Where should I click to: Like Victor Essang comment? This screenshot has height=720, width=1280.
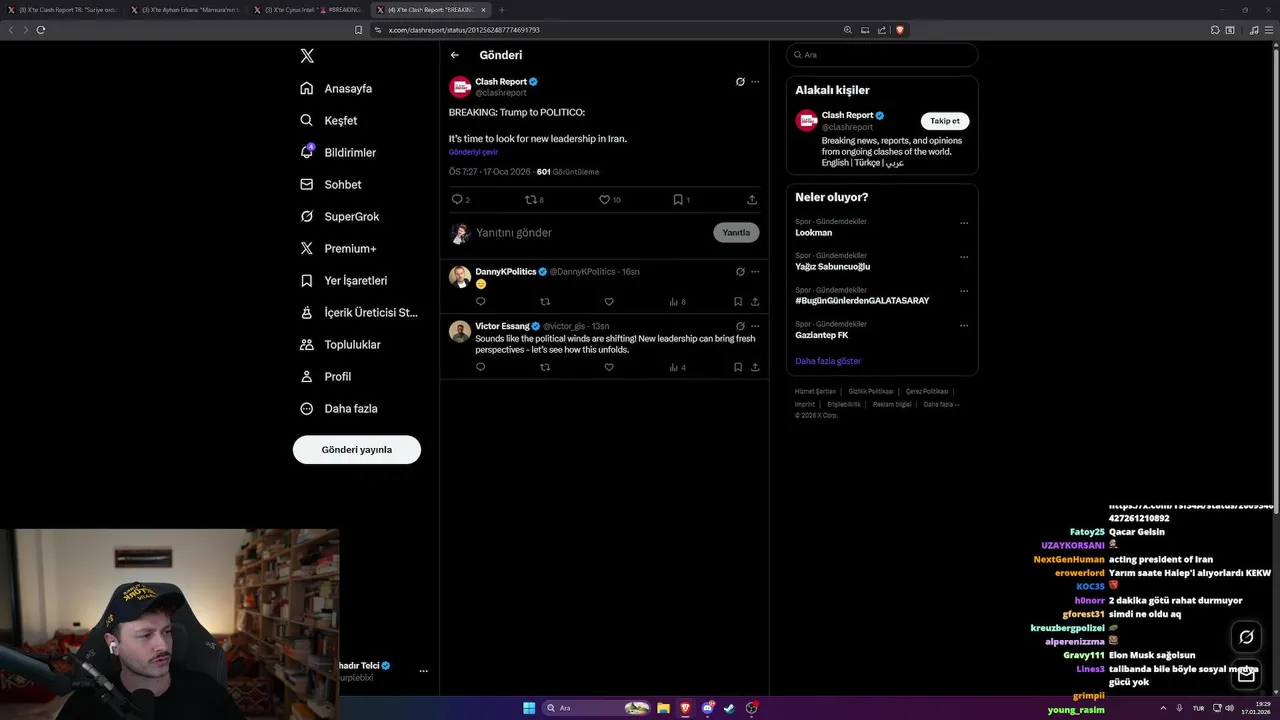coord(609,367)
